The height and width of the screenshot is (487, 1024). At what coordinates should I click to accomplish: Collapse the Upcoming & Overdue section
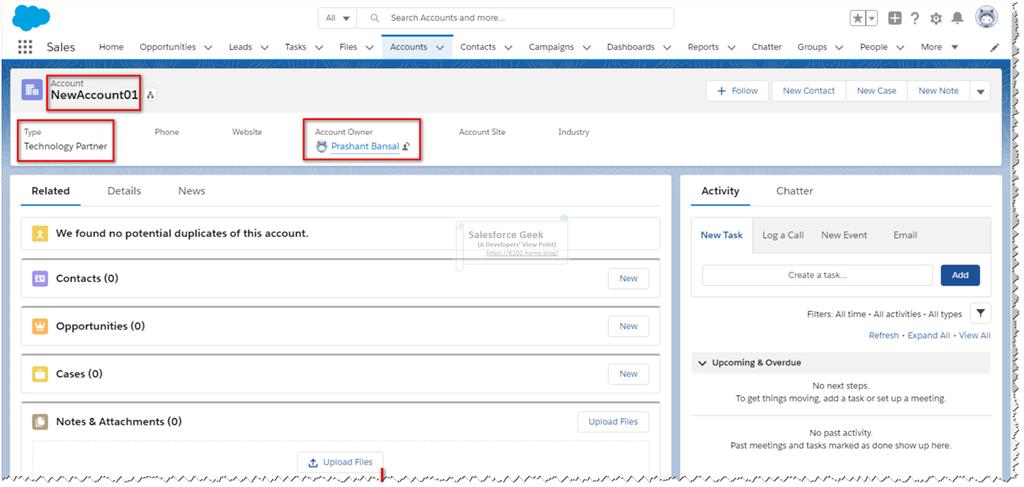pyautogui.click(x=703, y=363)
